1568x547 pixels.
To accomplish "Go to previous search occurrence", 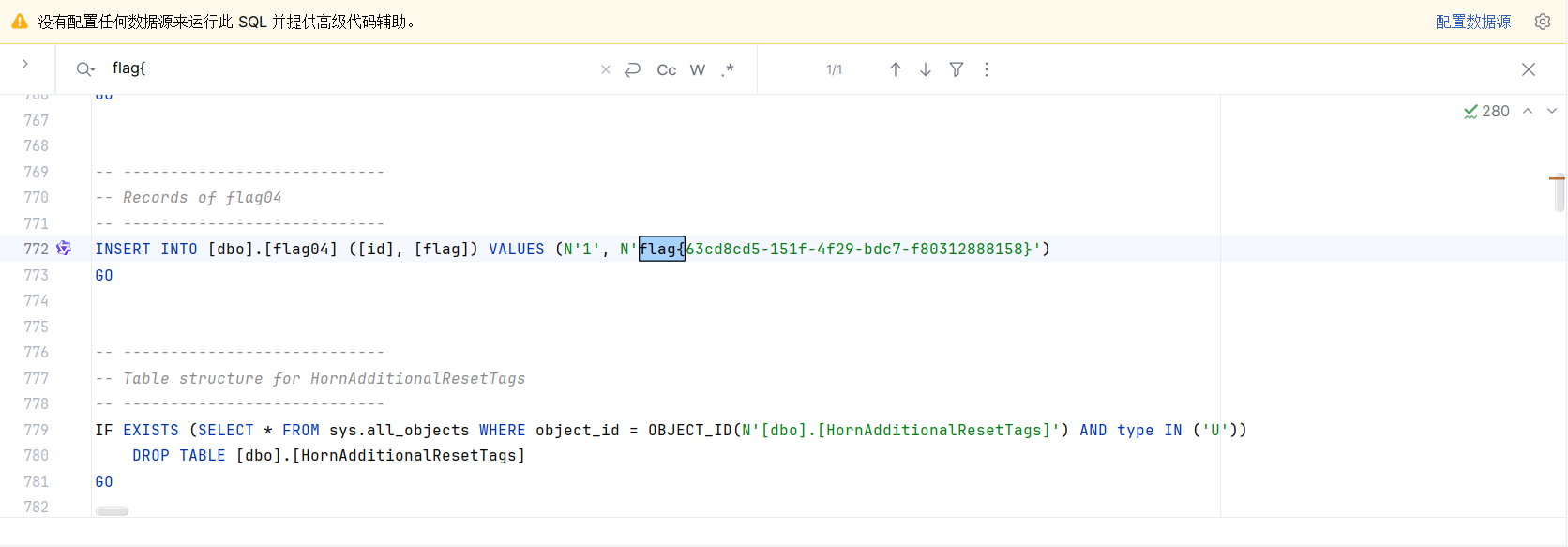I will click(895, 69).
